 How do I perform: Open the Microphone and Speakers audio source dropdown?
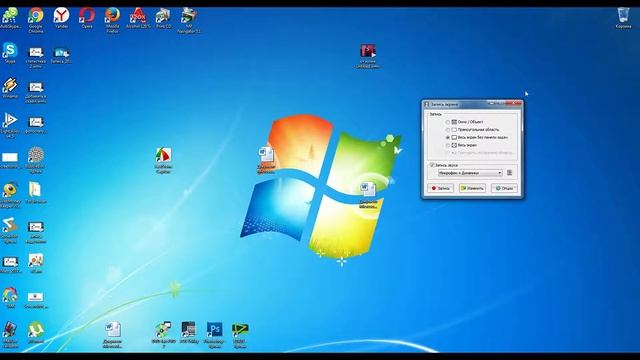coord(470,173)
